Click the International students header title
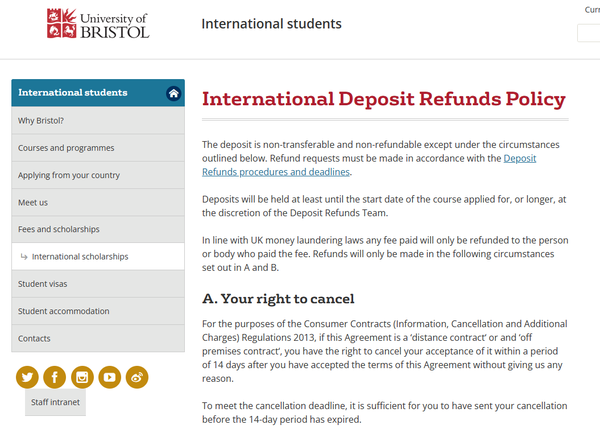Viewport: 600px width, 433px height. (x=271, y=24)
